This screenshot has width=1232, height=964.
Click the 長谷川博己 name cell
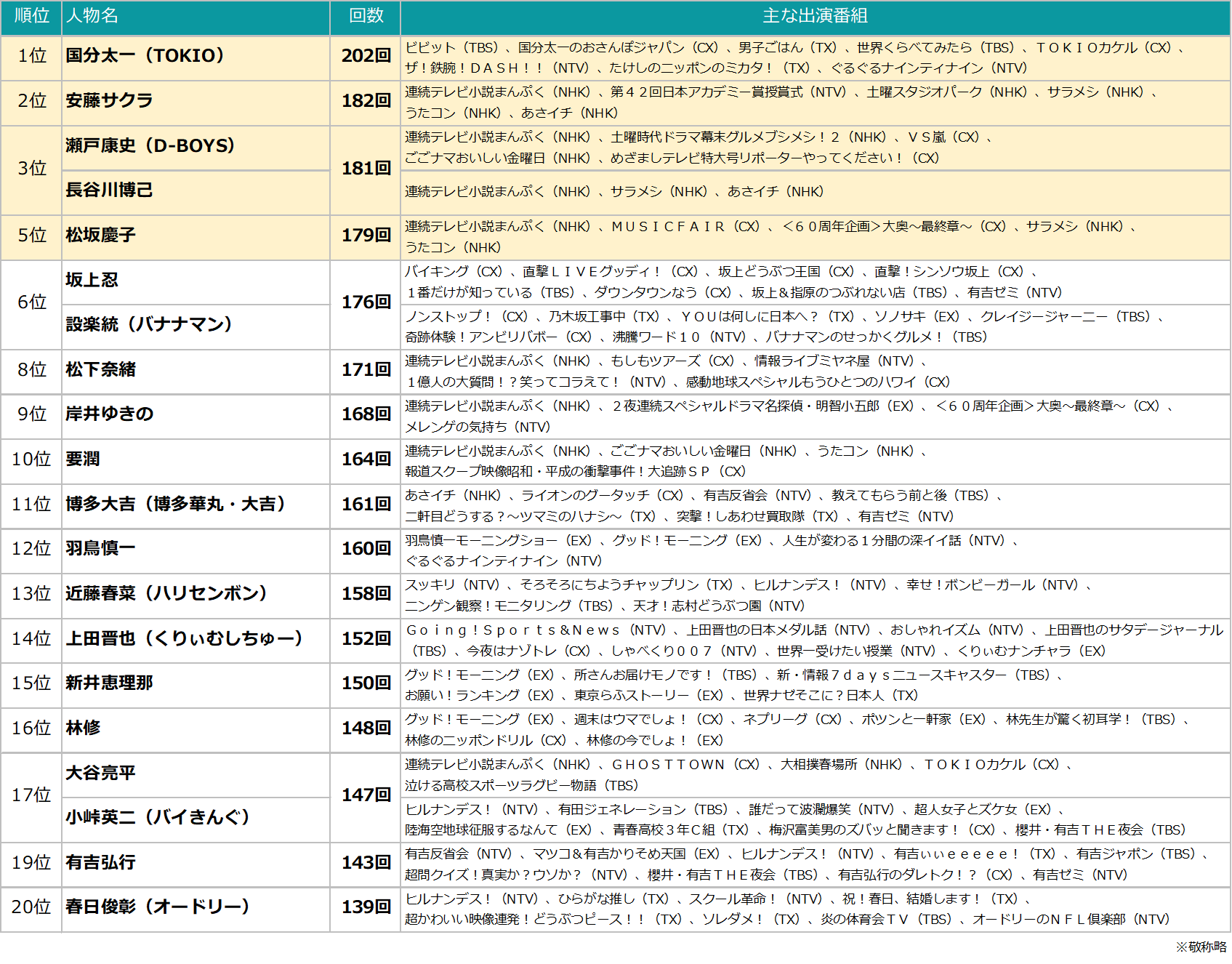[109, 190]
